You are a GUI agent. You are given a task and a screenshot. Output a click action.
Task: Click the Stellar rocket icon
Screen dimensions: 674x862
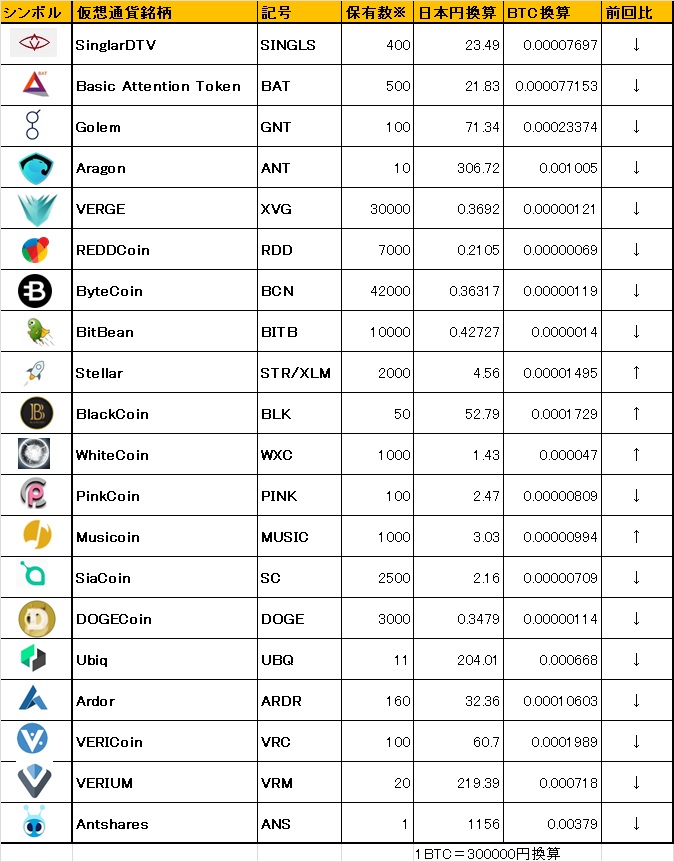point(35,372)
